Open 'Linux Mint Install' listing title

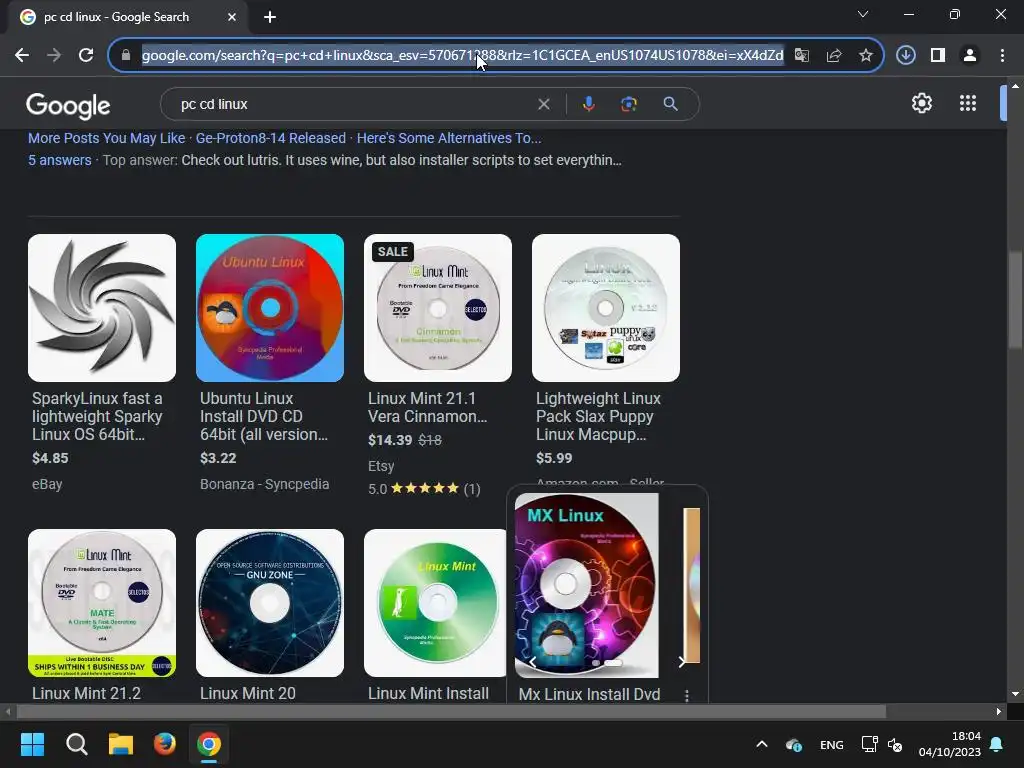tap(428, 694)
